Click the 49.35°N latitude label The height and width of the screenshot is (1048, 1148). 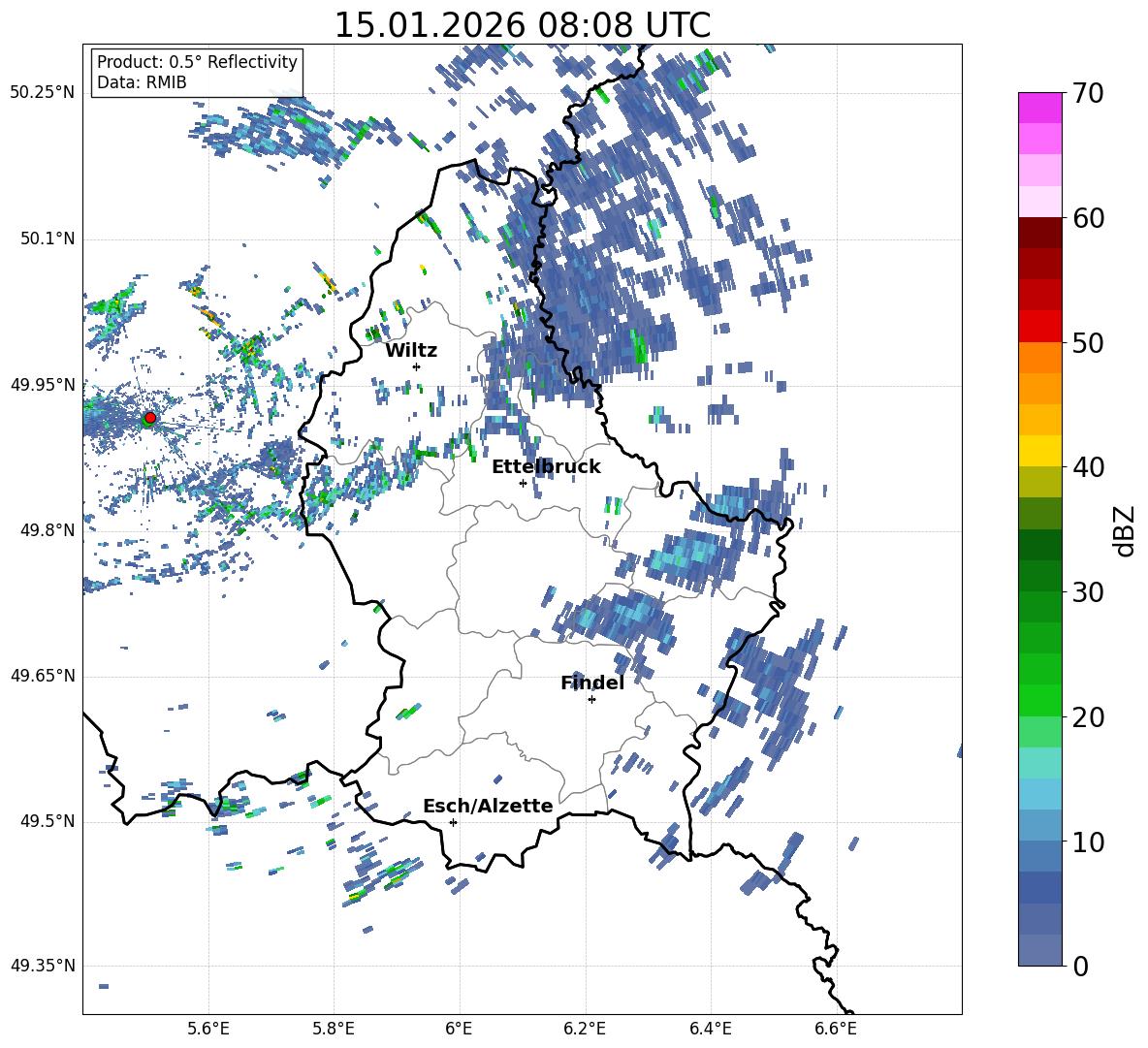[43, 966]
